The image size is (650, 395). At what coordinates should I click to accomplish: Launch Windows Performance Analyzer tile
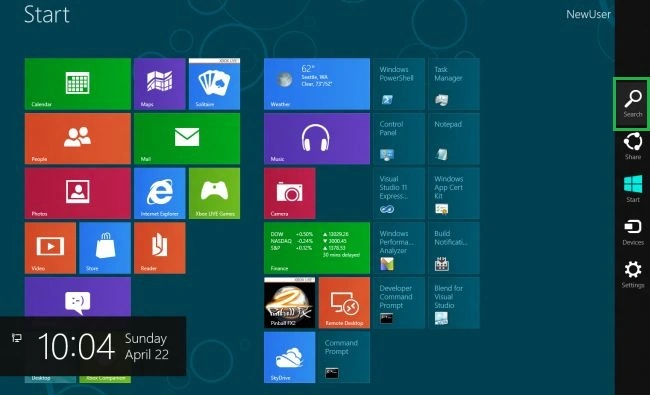399,248
